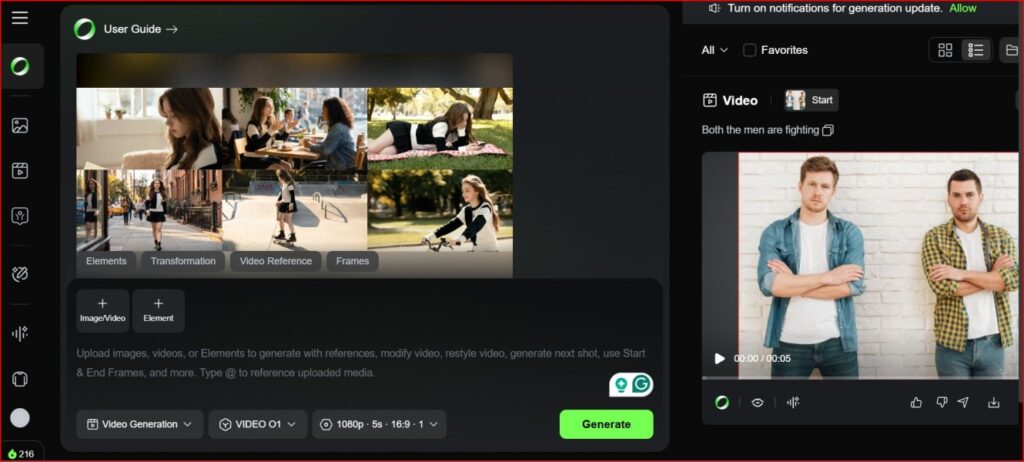
Task: Allow generation notifications
Action: (x=963, y=8)
